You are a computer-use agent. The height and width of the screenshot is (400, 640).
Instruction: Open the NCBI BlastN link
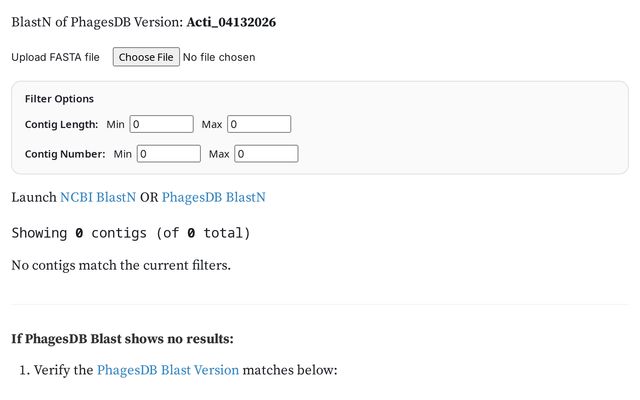[x=97, y=197]
